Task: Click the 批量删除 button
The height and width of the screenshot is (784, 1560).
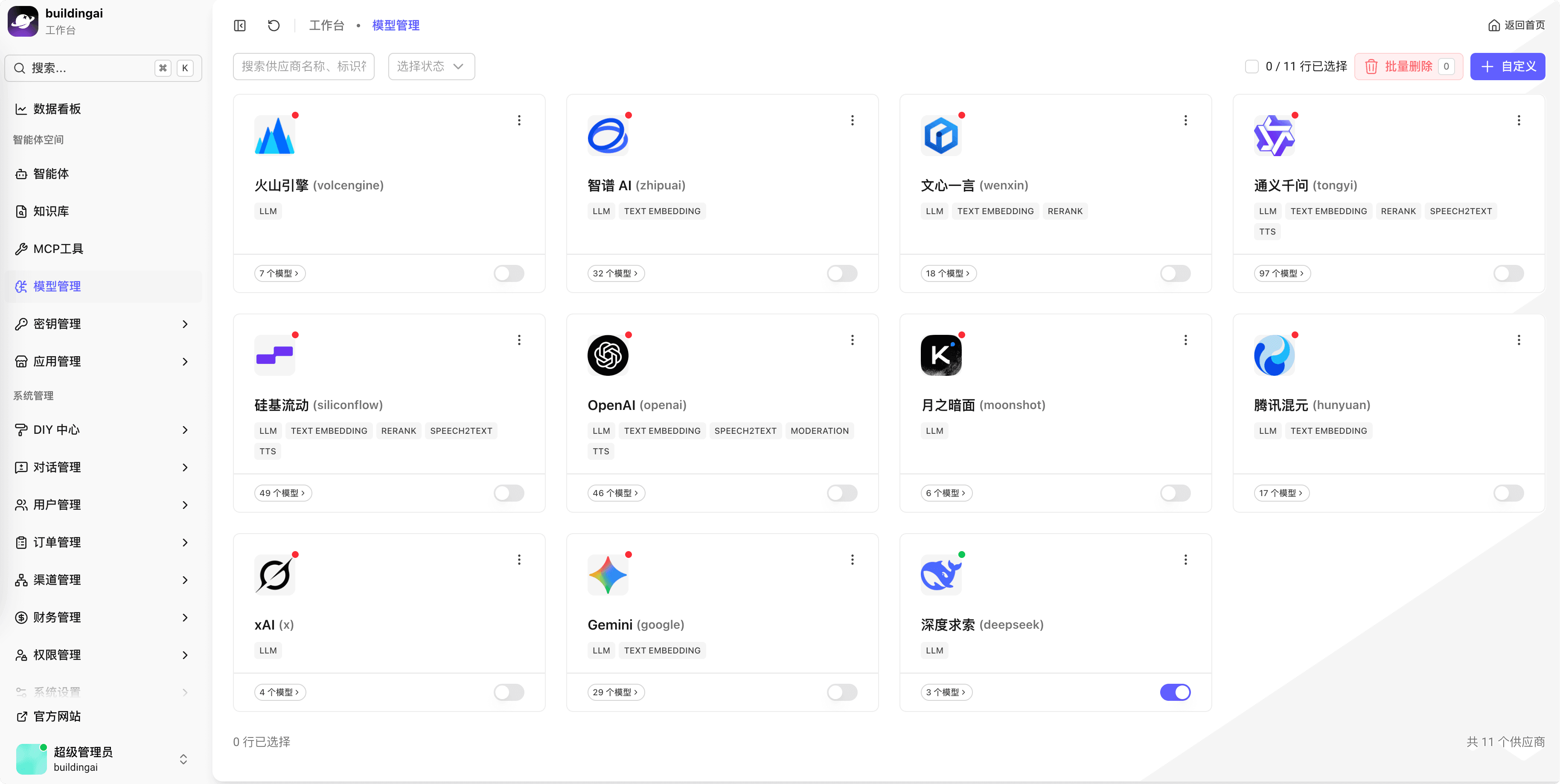Action: click(1408, 67)
